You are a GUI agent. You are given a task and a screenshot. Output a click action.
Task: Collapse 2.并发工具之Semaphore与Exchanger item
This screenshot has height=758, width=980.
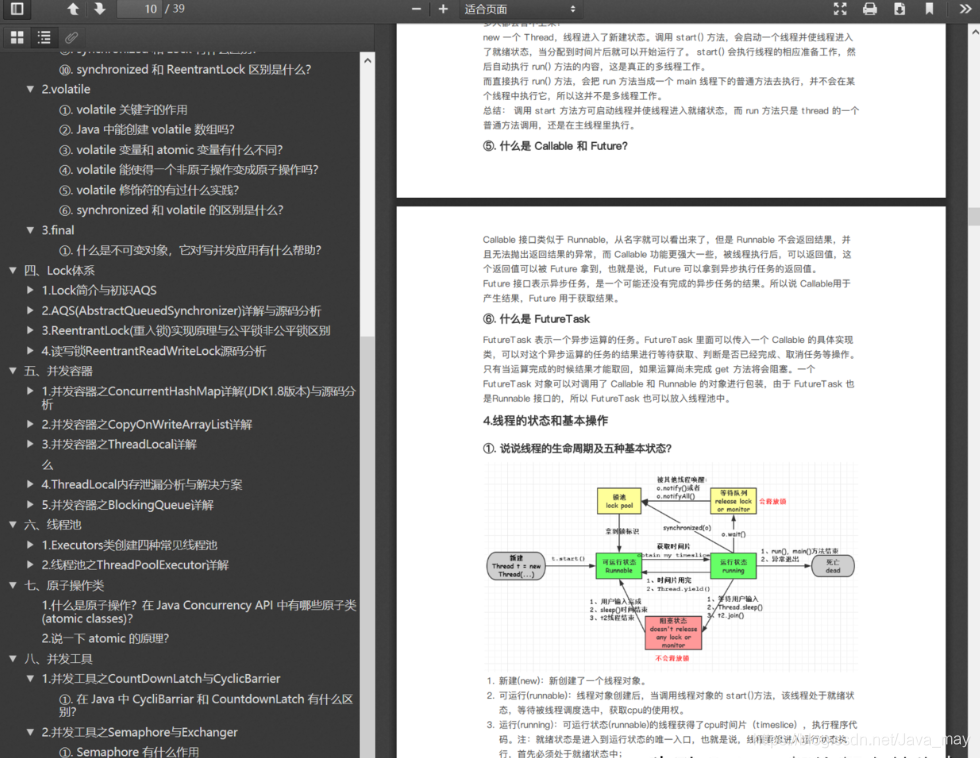tap(30, 732)
